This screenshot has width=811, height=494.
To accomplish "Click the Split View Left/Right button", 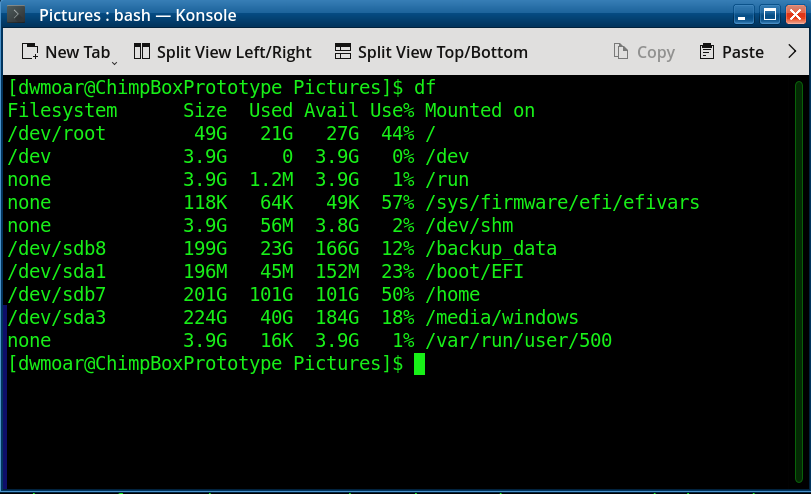I will (x=221, y=52).
